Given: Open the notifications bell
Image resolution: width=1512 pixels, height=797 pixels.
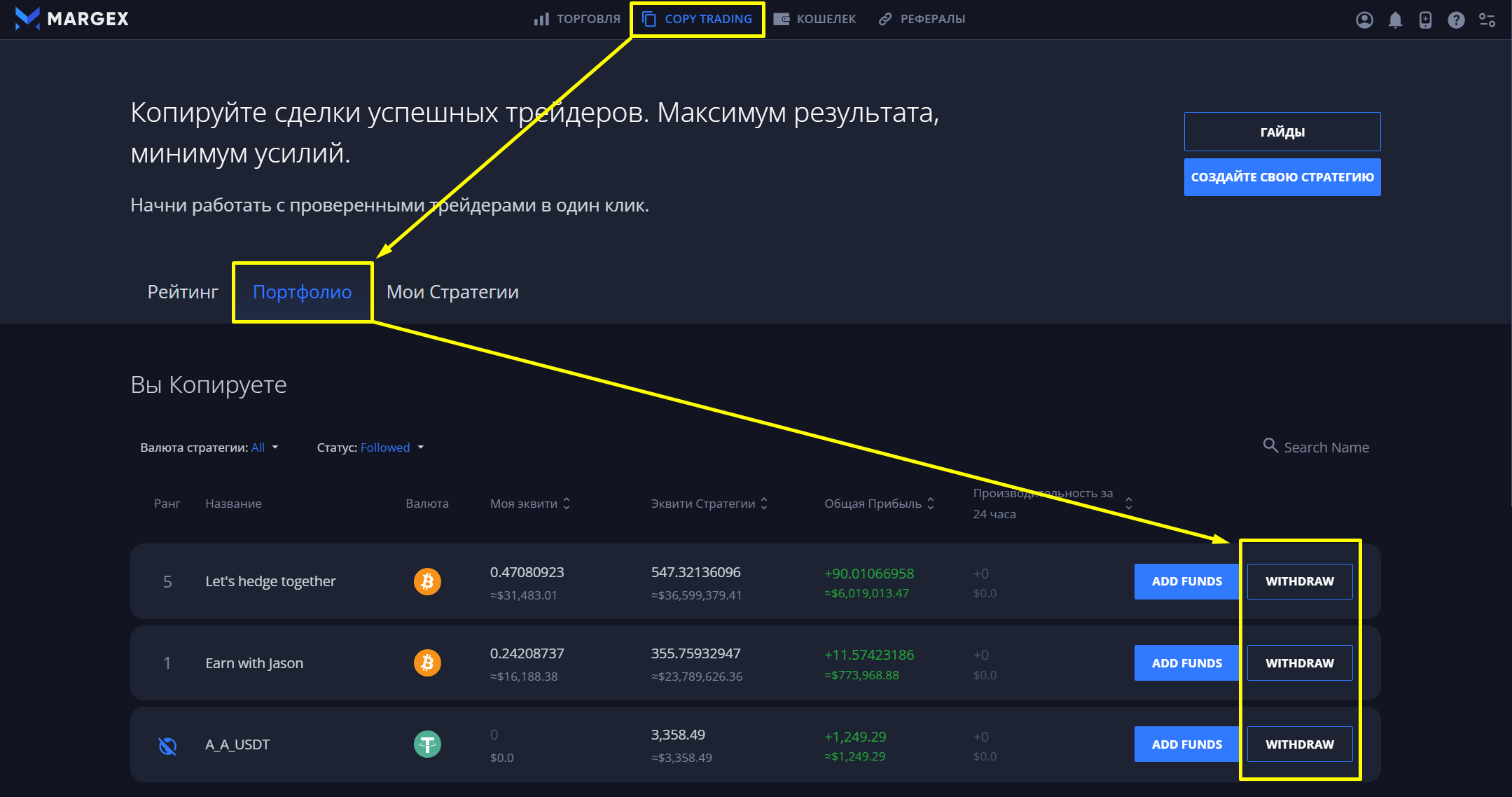Looking at the screenshot, I should point(1395,20).
